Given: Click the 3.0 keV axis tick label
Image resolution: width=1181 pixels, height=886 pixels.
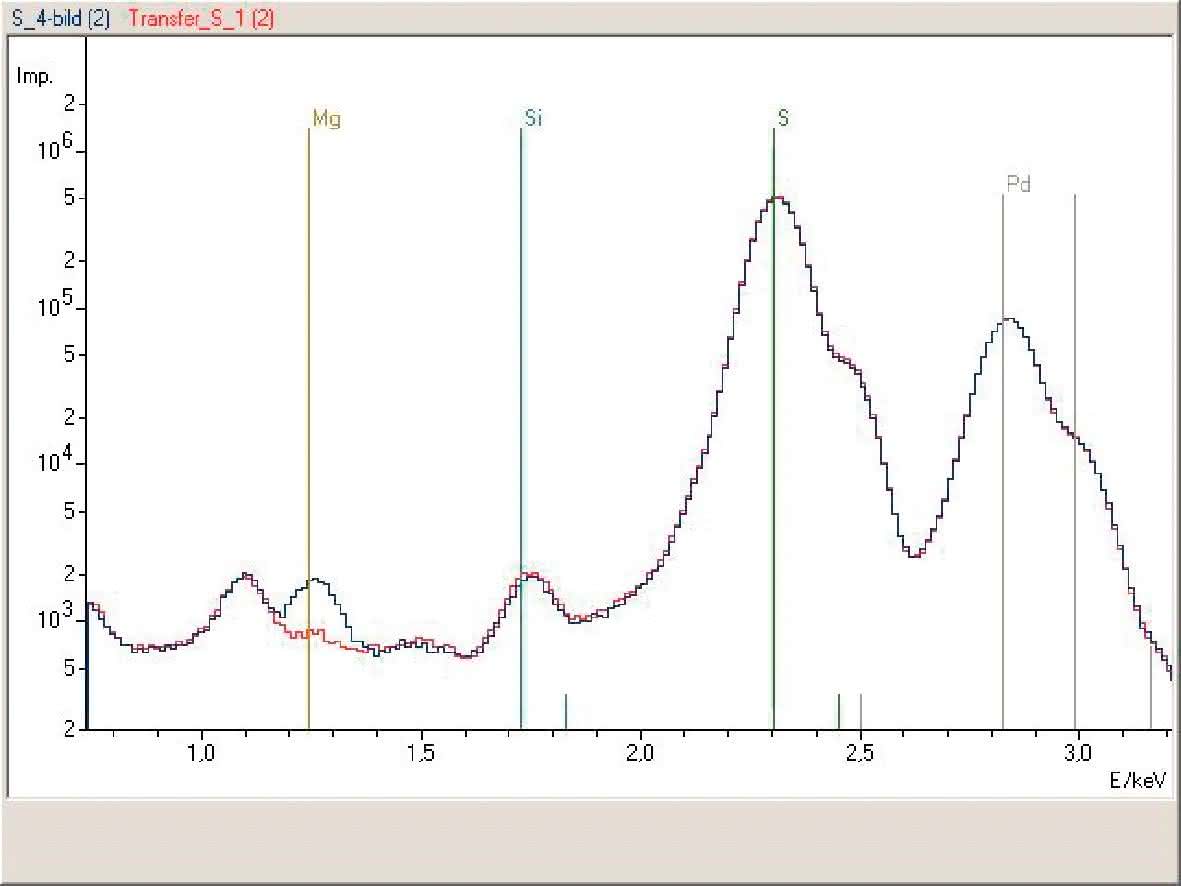Looking at the screenshot, I should [1079, 753].
